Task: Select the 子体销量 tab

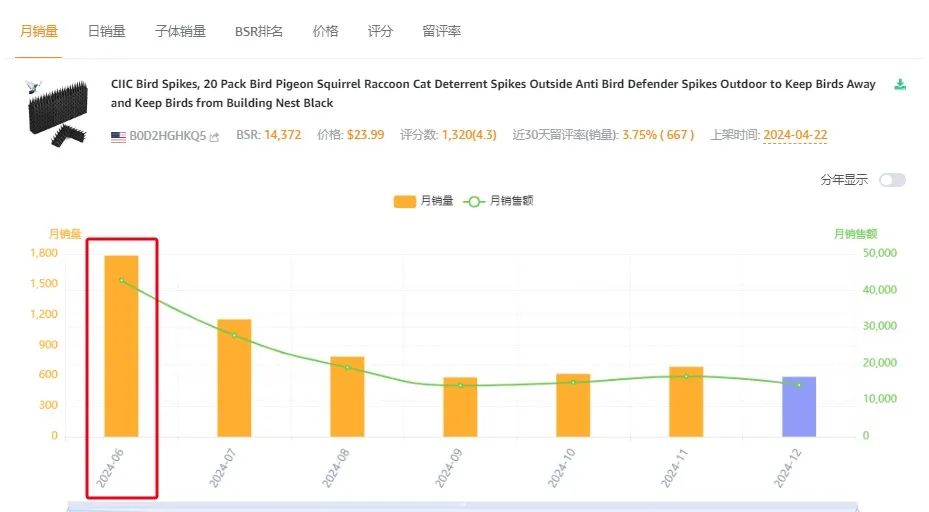Action: coord(180,31)
